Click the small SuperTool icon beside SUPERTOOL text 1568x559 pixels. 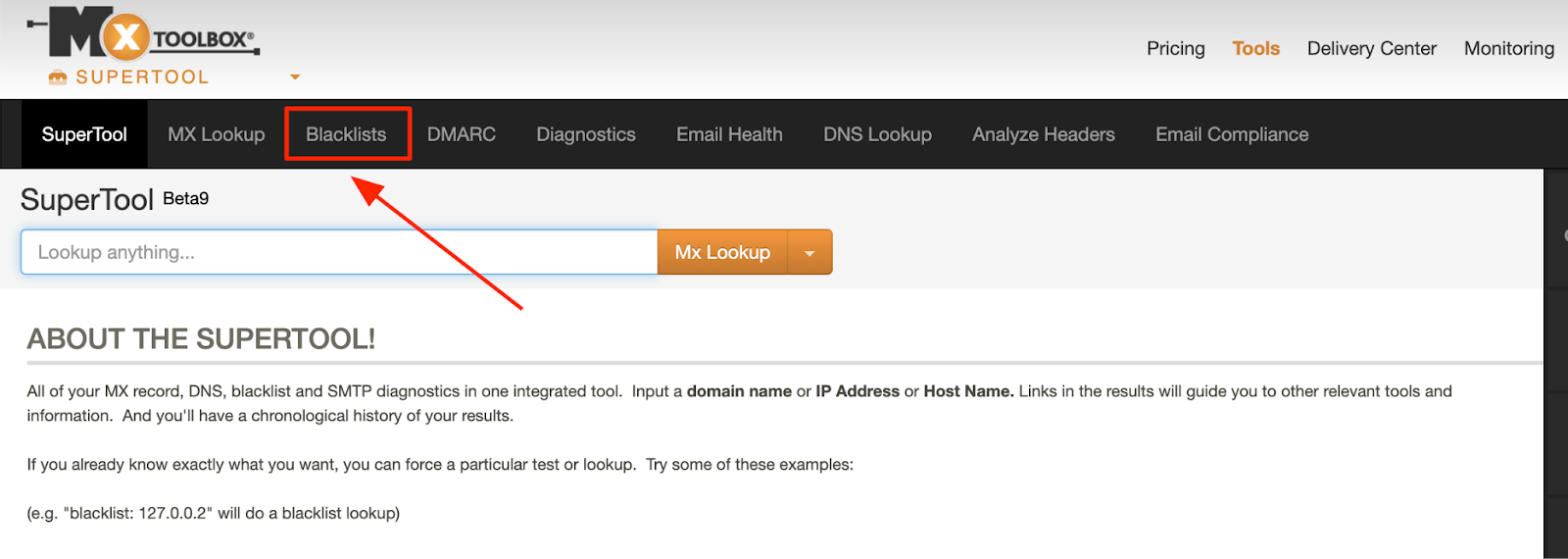[x=58, y=77]
